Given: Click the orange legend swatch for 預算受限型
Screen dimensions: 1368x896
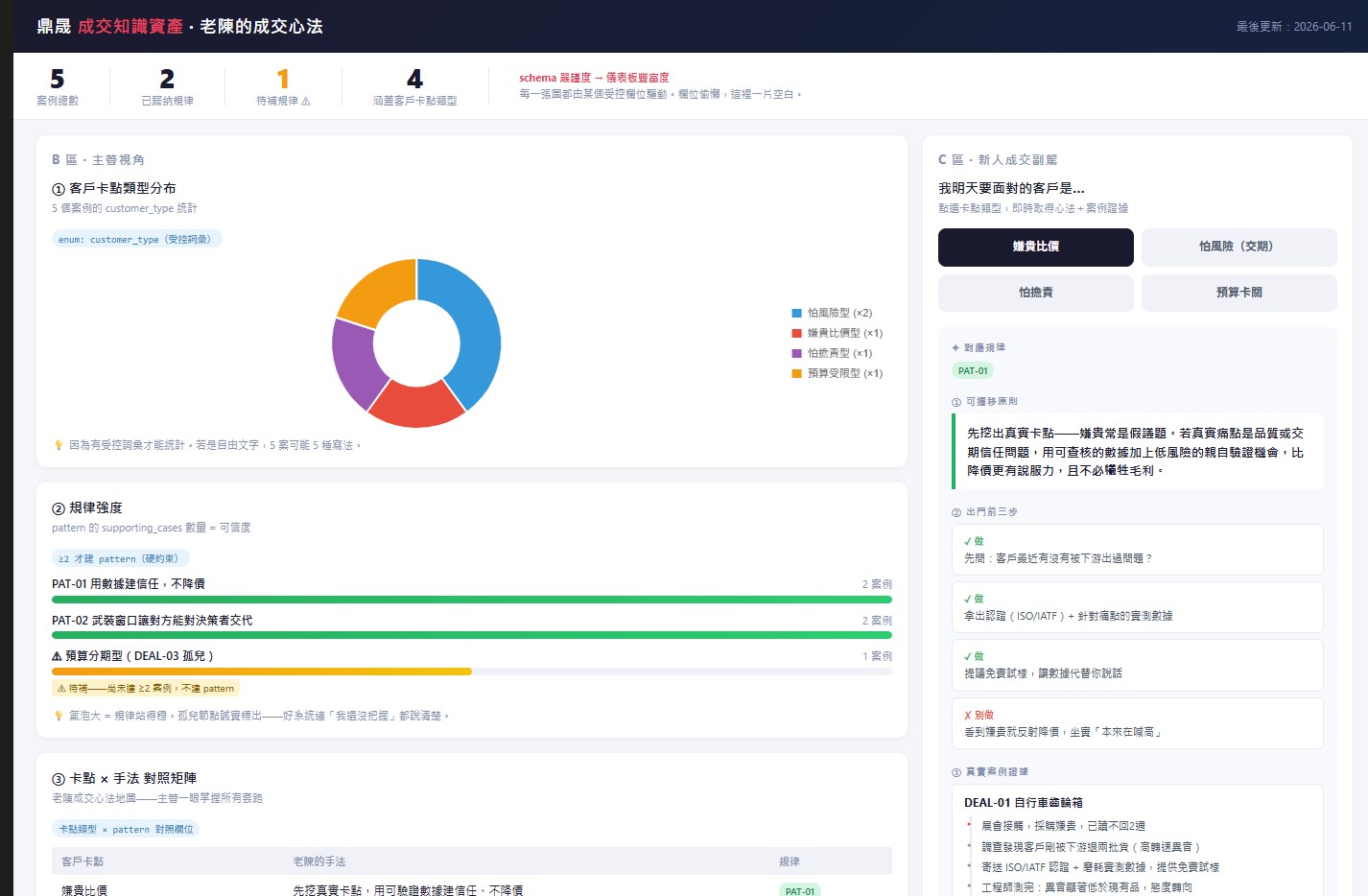Looking at the screenshot, I should pos(796,373).
